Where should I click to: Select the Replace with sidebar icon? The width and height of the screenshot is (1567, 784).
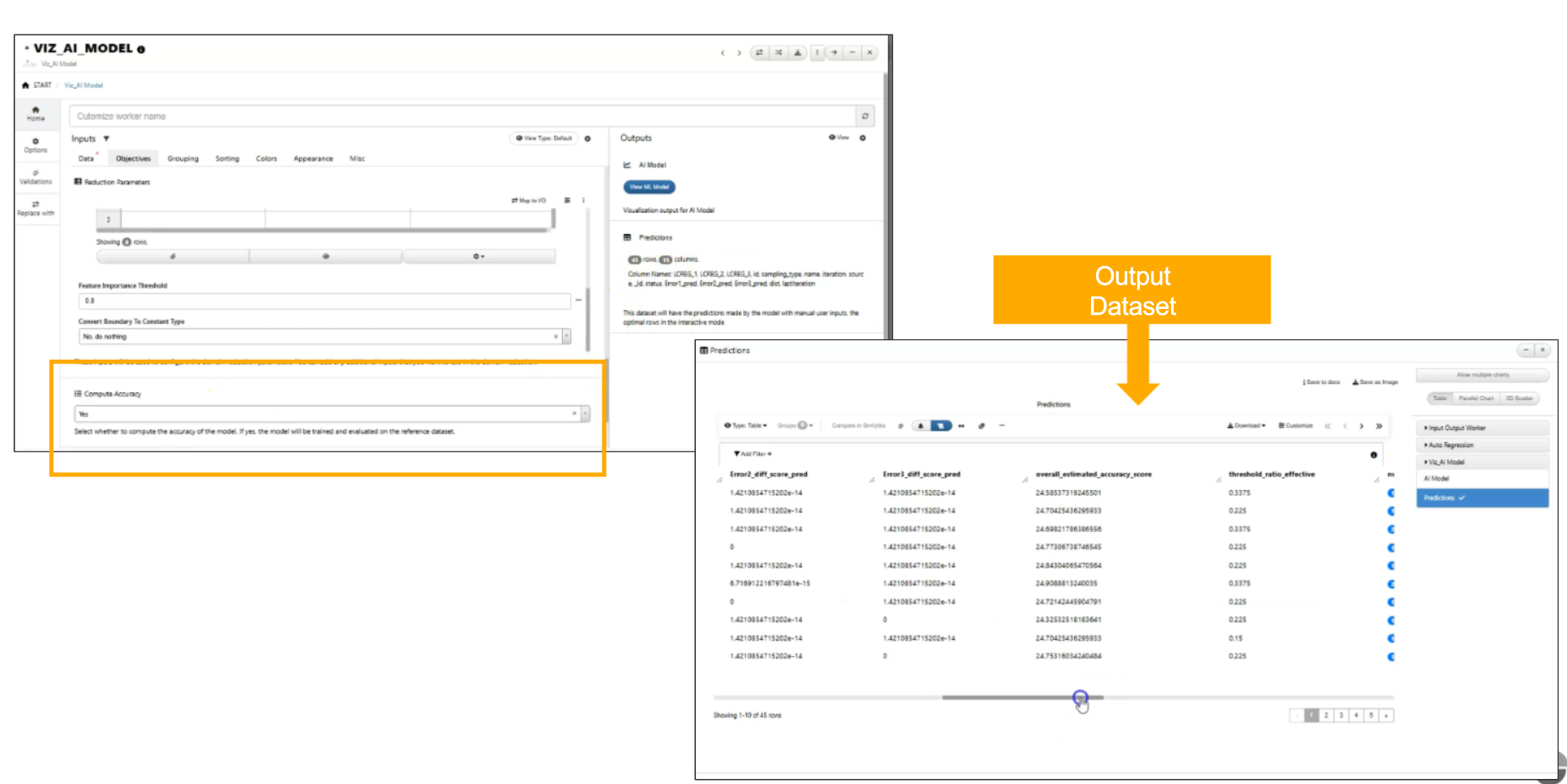tap(35, 208)
